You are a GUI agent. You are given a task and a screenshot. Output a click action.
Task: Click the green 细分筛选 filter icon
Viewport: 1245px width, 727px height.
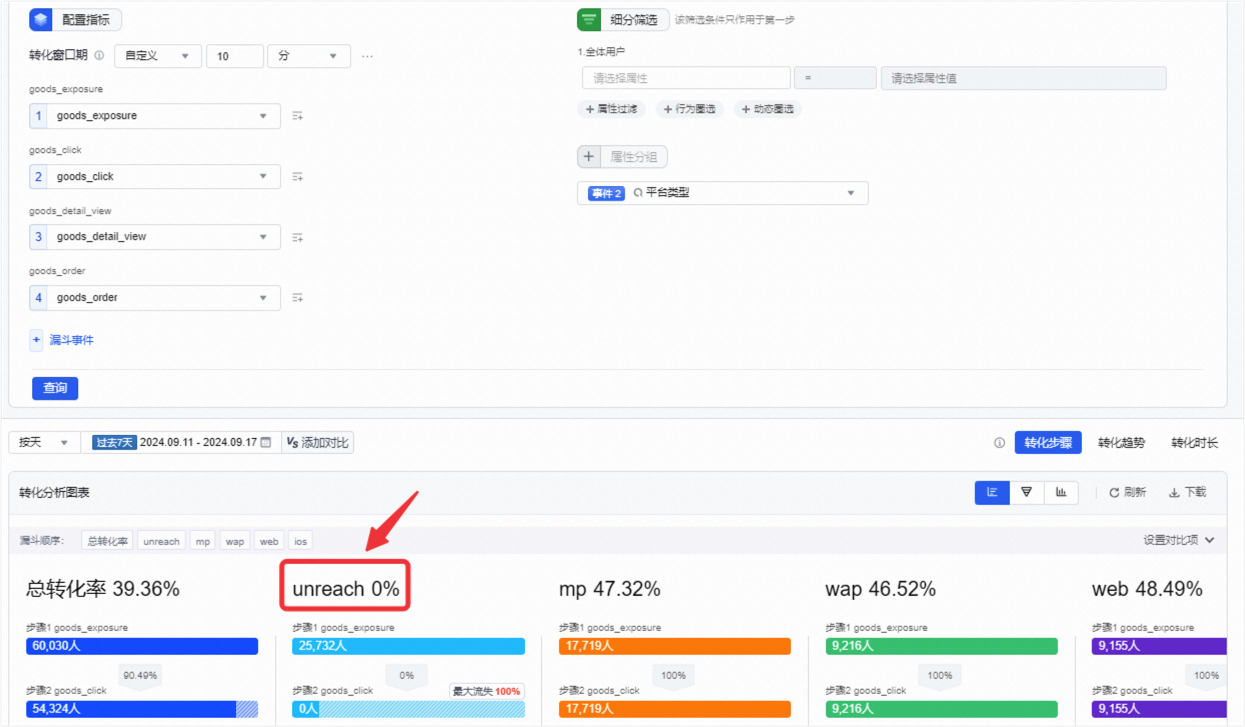click(589, 19)
